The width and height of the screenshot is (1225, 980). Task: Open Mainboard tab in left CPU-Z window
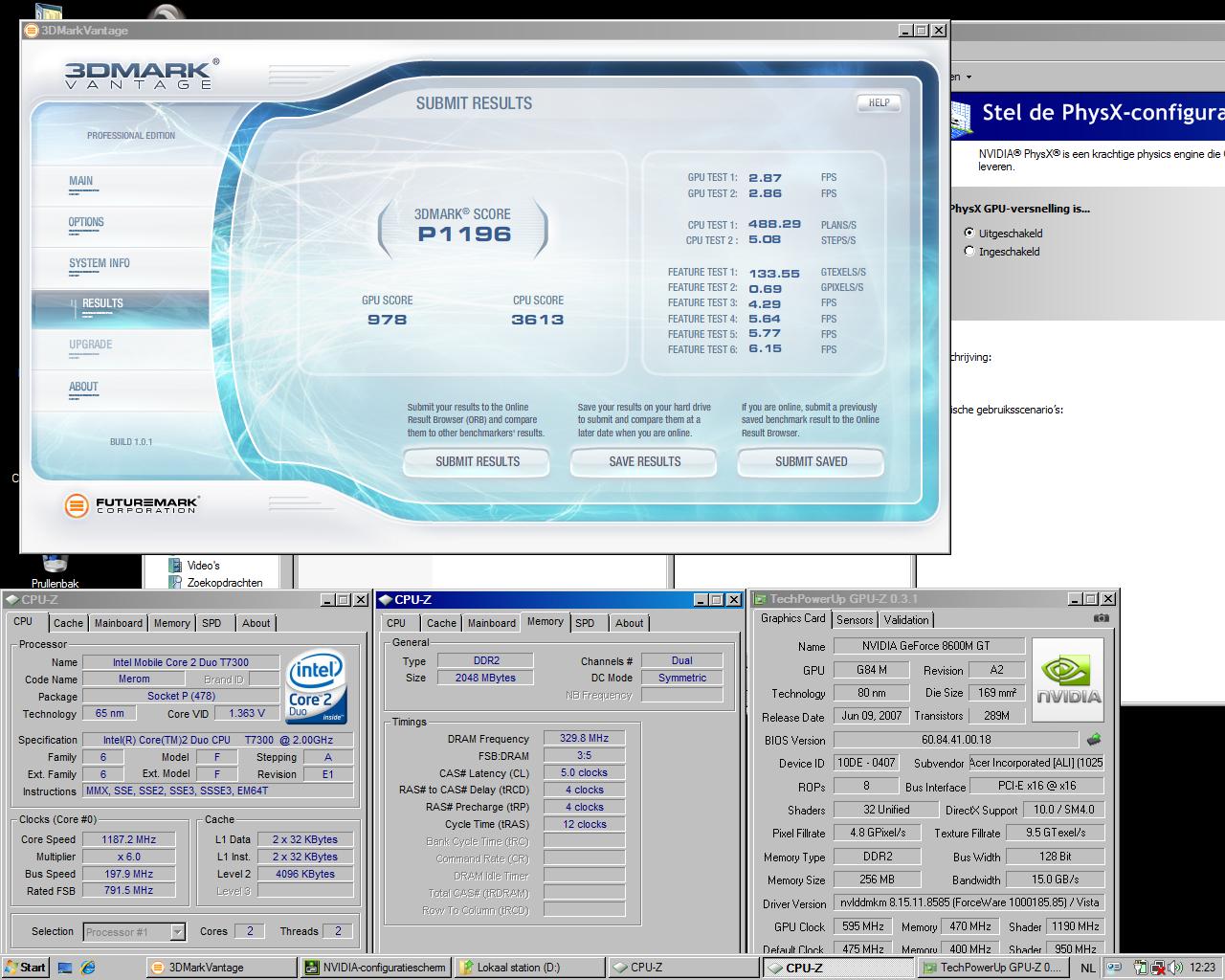(x=119, y=623)
